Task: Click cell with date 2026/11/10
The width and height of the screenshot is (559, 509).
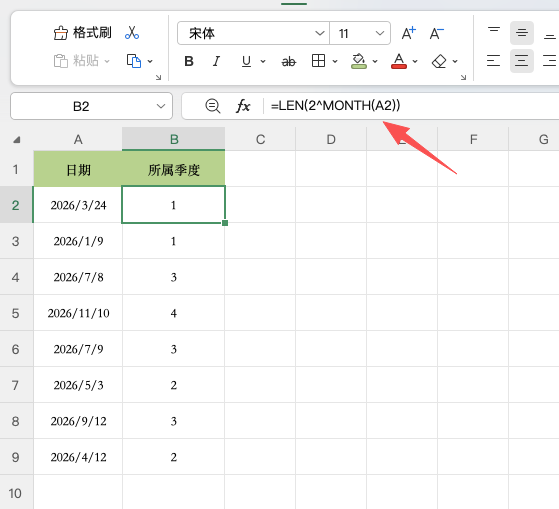Action: [78, 313]
